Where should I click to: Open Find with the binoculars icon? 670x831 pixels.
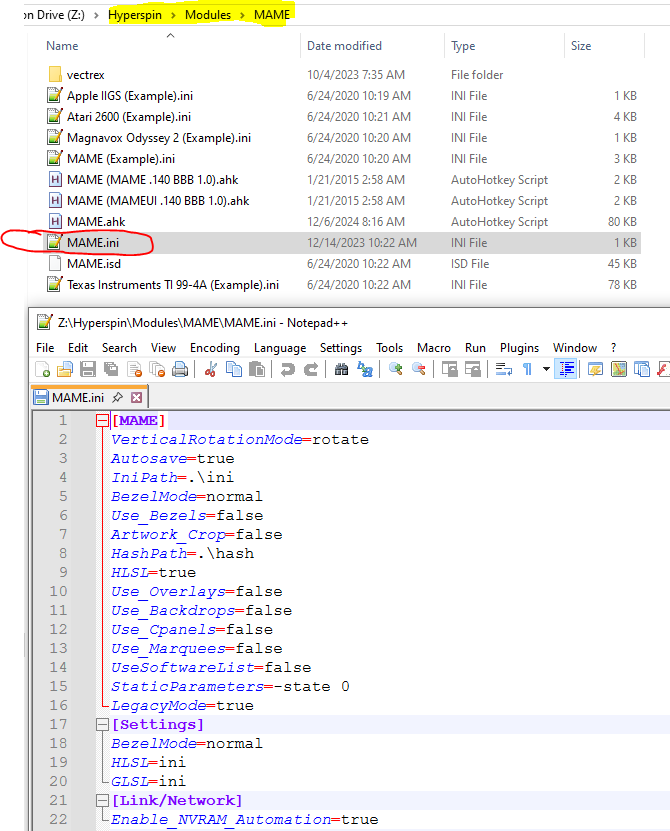pos(341,370)
